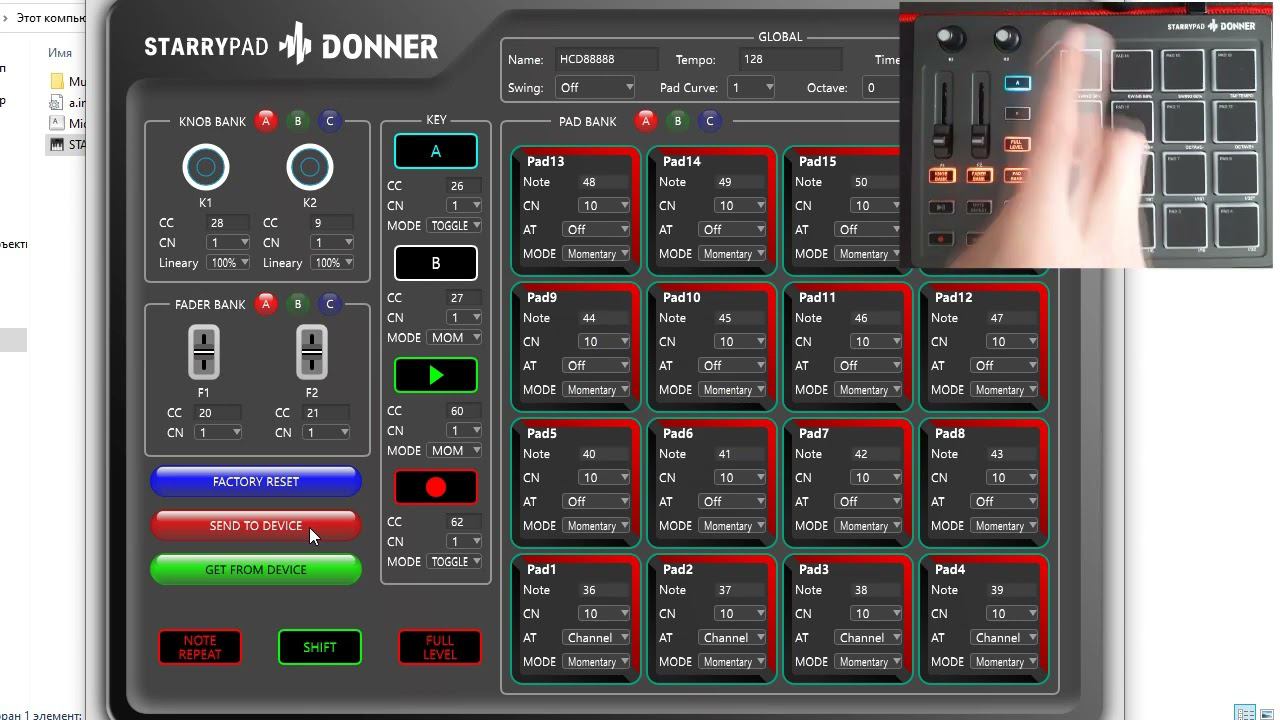This screenshot has width=1280, height=720.
Task: Open the Swing dropdown
Action: (x=596, y=88)
